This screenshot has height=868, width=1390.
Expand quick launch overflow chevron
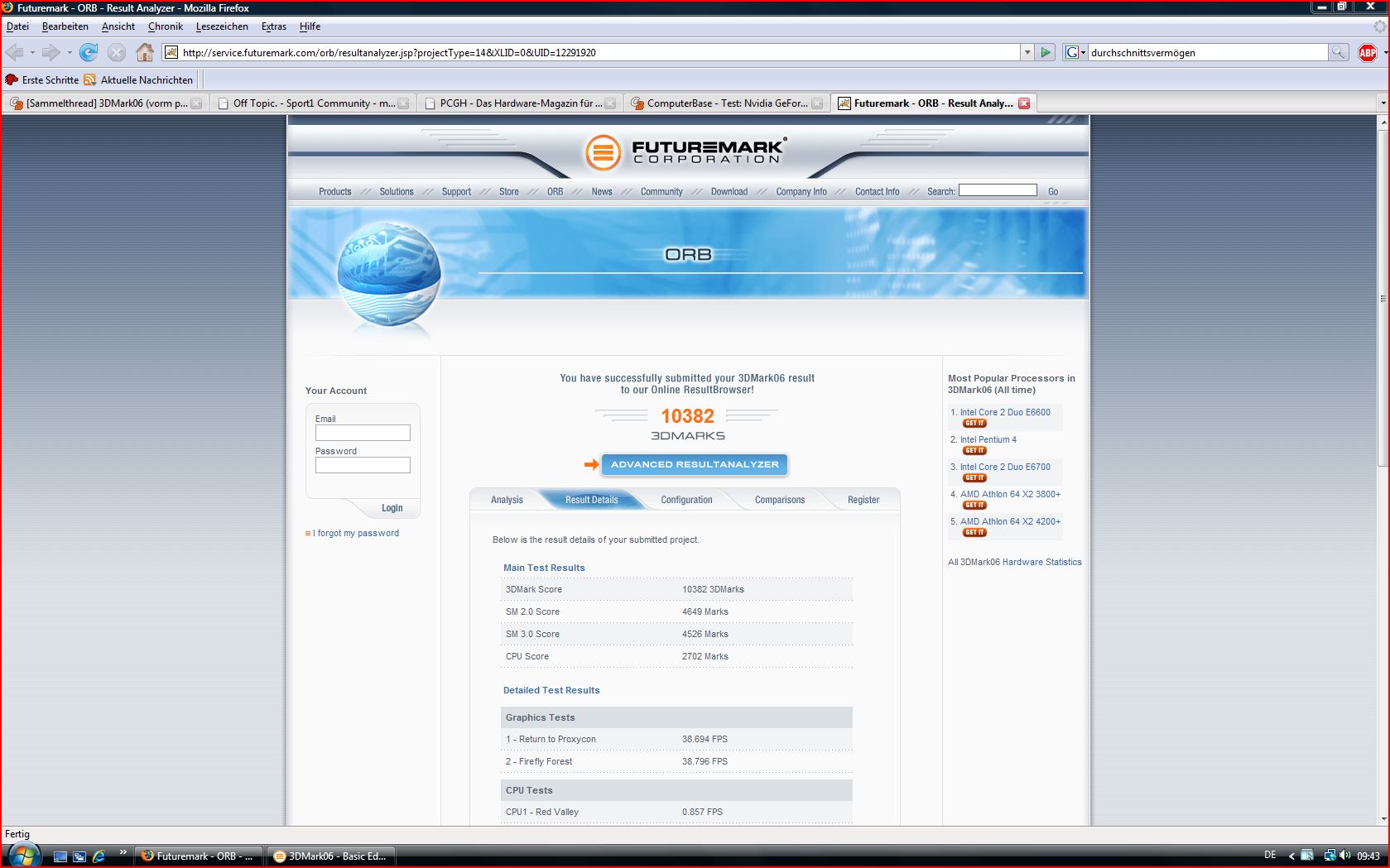pyautogui.click(x=123, y=852)
